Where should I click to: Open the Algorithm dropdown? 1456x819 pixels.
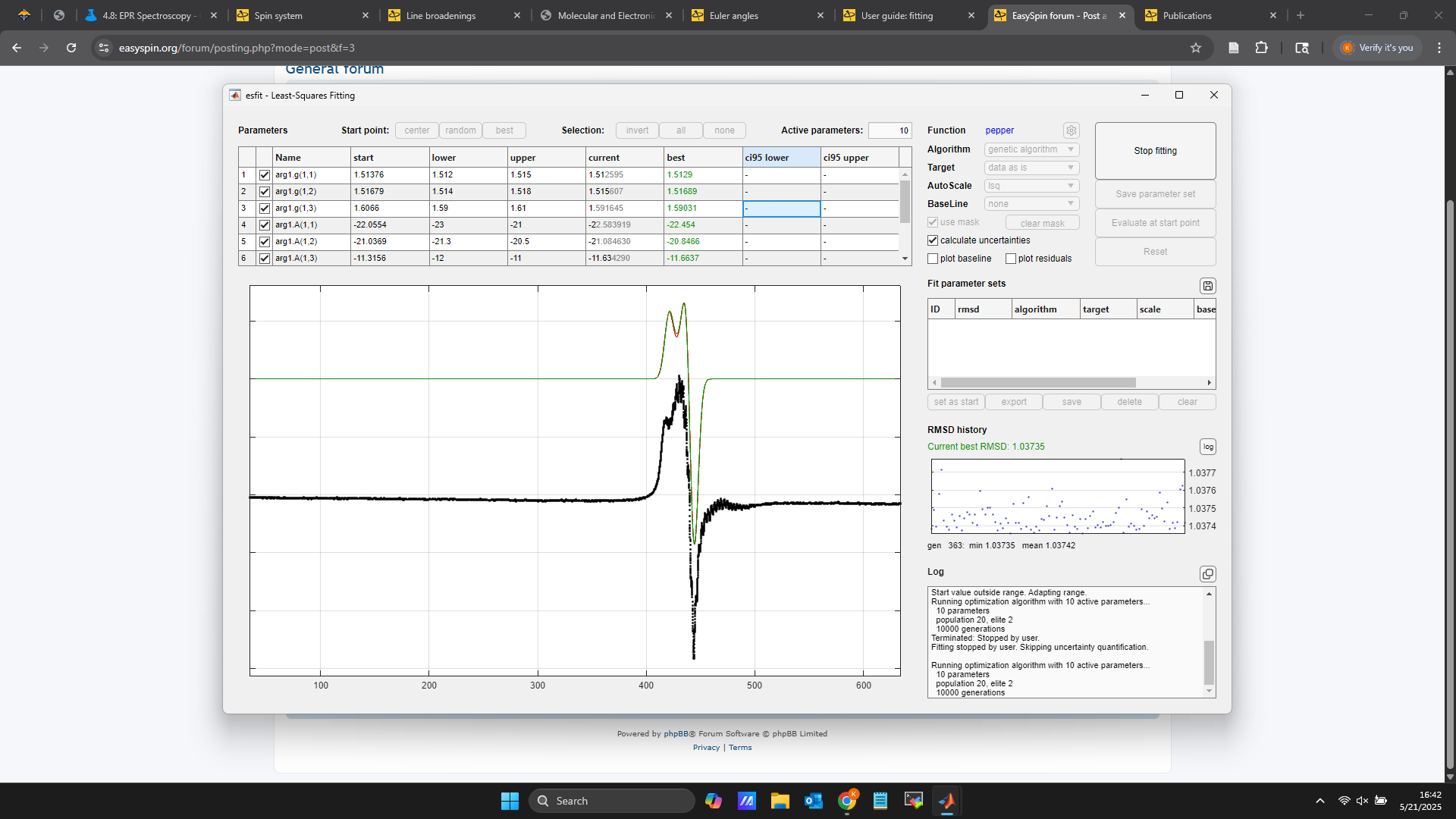pyautogui.click(x=1031, y=149)
